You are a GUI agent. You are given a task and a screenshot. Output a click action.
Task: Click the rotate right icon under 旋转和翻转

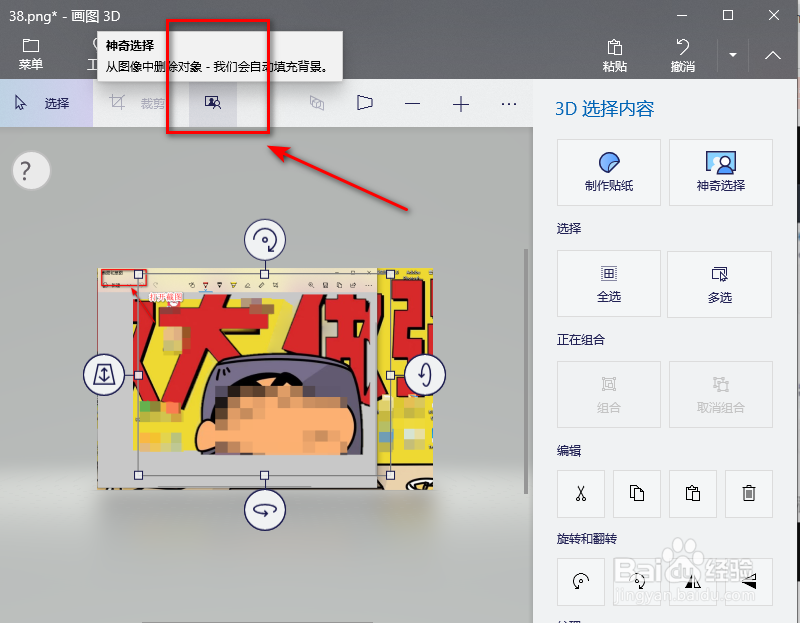click(x=637, y=581)
